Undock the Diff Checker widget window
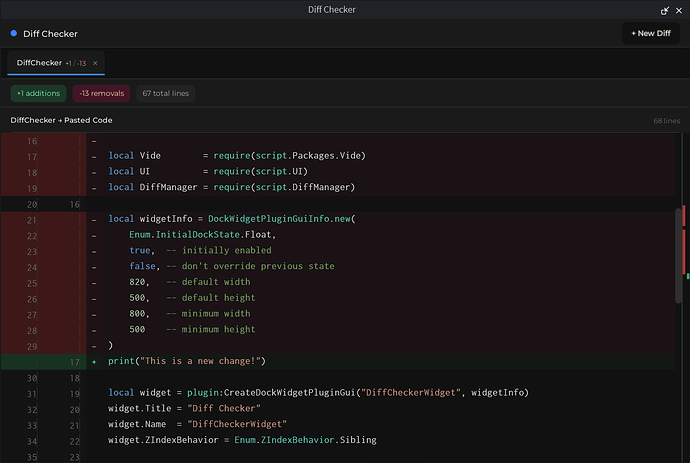690x463 pixels. point(665,10)
